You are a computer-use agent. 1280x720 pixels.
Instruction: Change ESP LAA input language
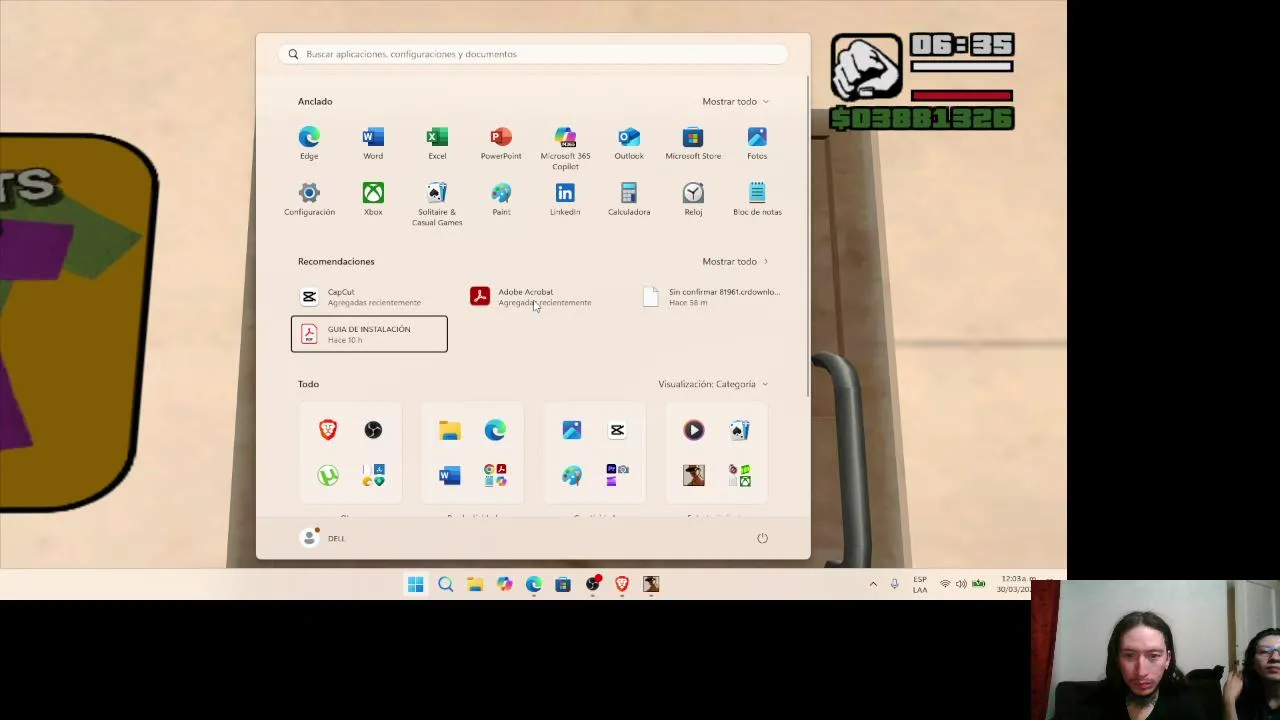tap(920, 584)
